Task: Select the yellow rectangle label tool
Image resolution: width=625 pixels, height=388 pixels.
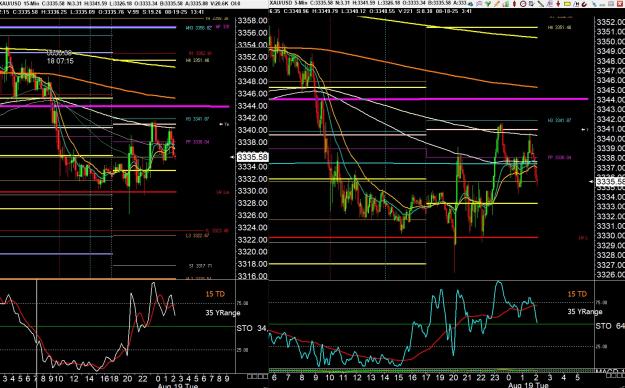Action: [x=567, y=4]
